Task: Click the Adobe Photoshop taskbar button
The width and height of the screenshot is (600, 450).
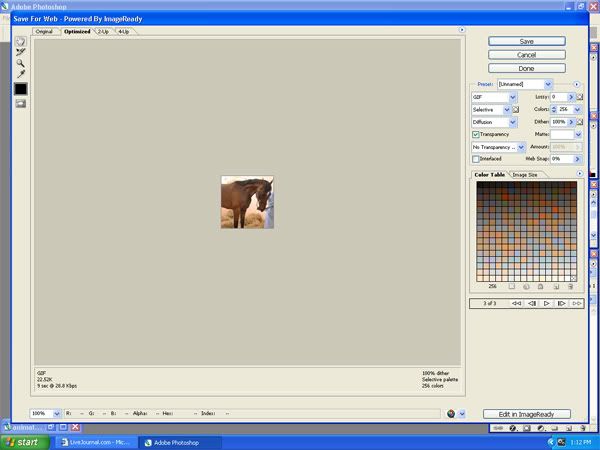Action: click(x=180, y=442)
